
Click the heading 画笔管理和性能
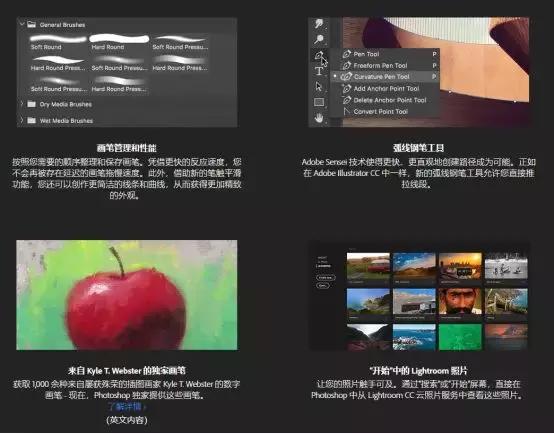click(x=127, y=148)
